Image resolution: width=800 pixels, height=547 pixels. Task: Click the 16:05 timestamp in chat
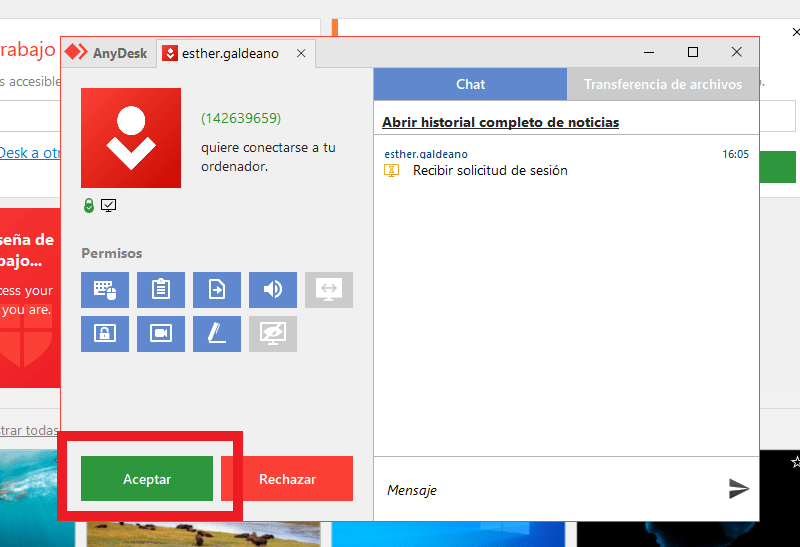point(736,154)
